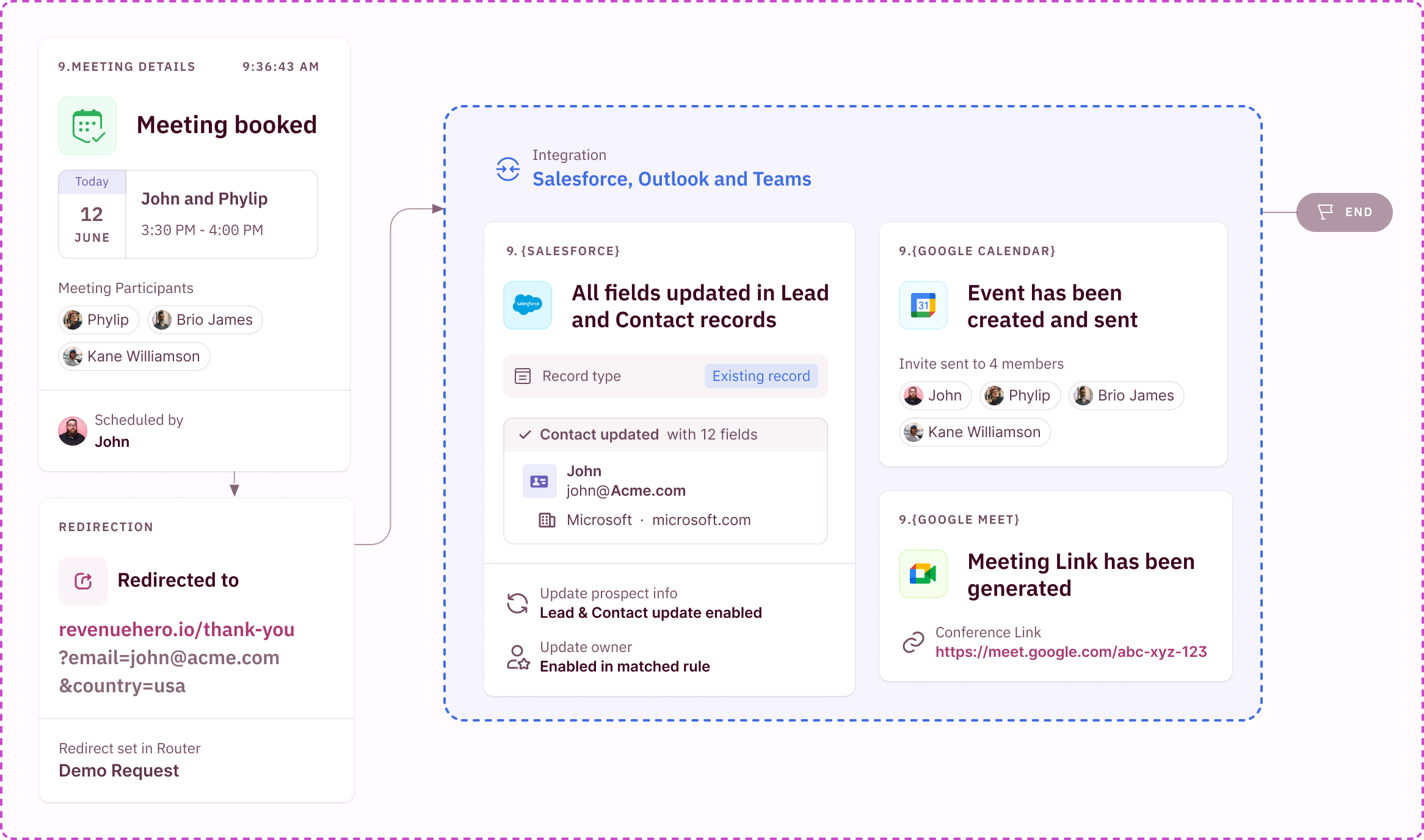Select Brio James chip in Google Calendar invitees

tap(1127, 396)
